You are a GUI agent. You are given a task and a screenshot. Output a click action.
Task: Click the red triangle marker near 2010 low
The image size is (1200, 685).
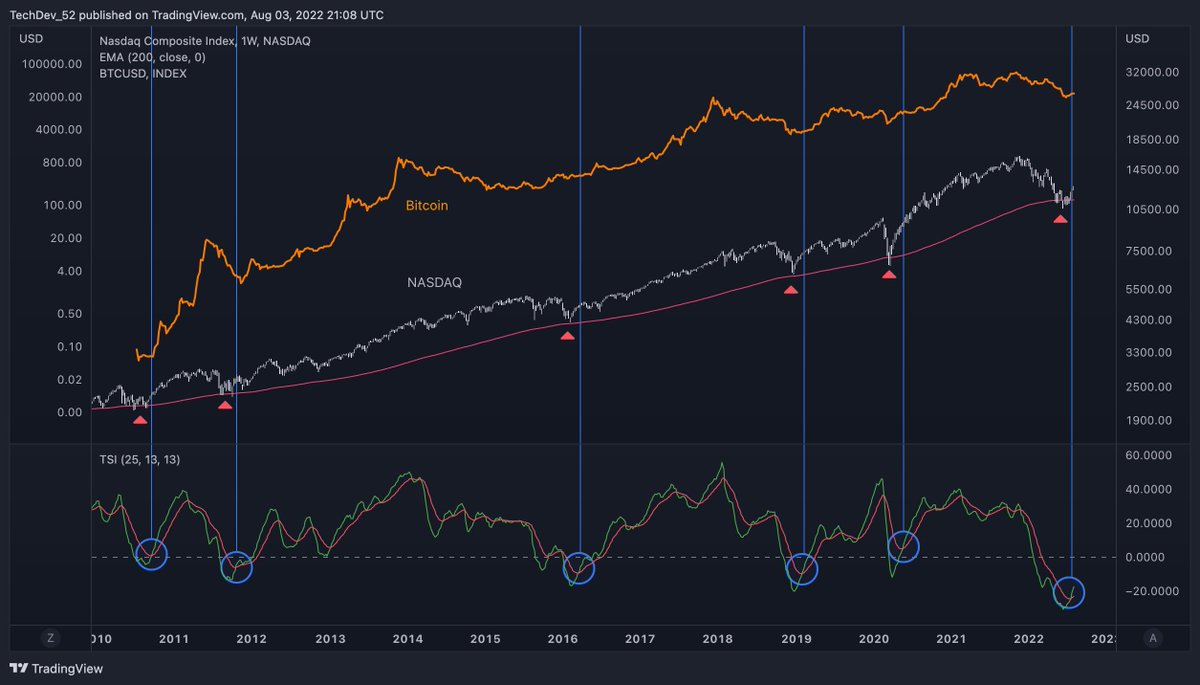[x=140, y=420]
